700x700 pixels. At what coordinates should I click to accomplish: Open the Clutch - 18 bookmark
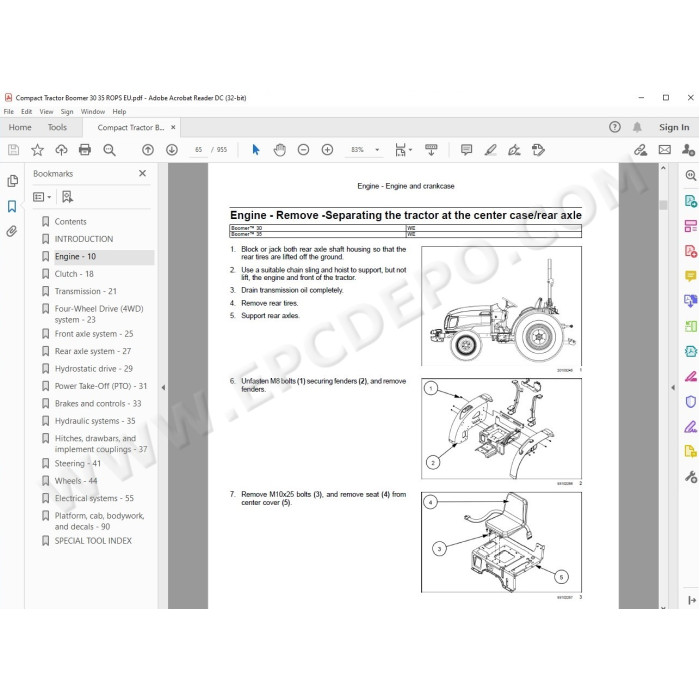pos(74,274)
